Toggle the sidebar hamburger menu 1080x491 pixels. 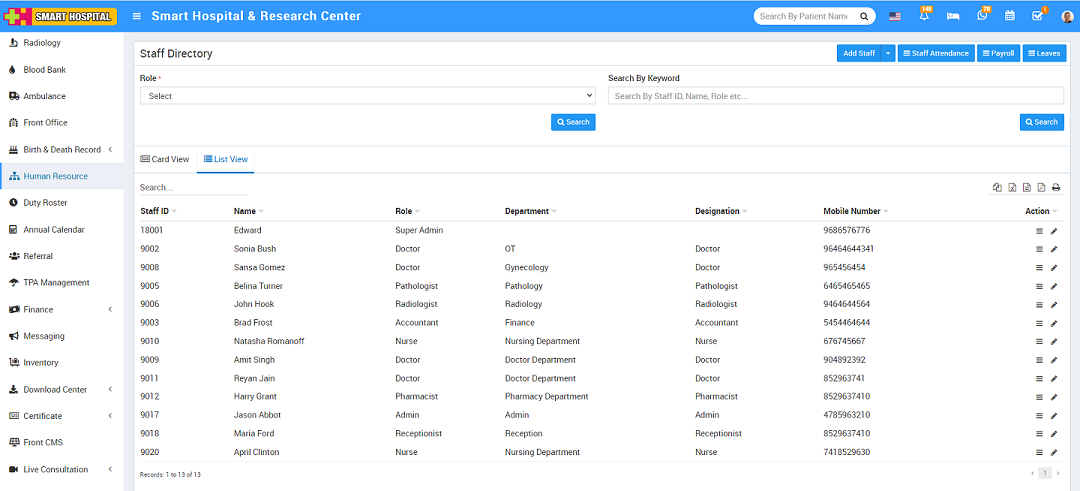click(x=137, y=16)
